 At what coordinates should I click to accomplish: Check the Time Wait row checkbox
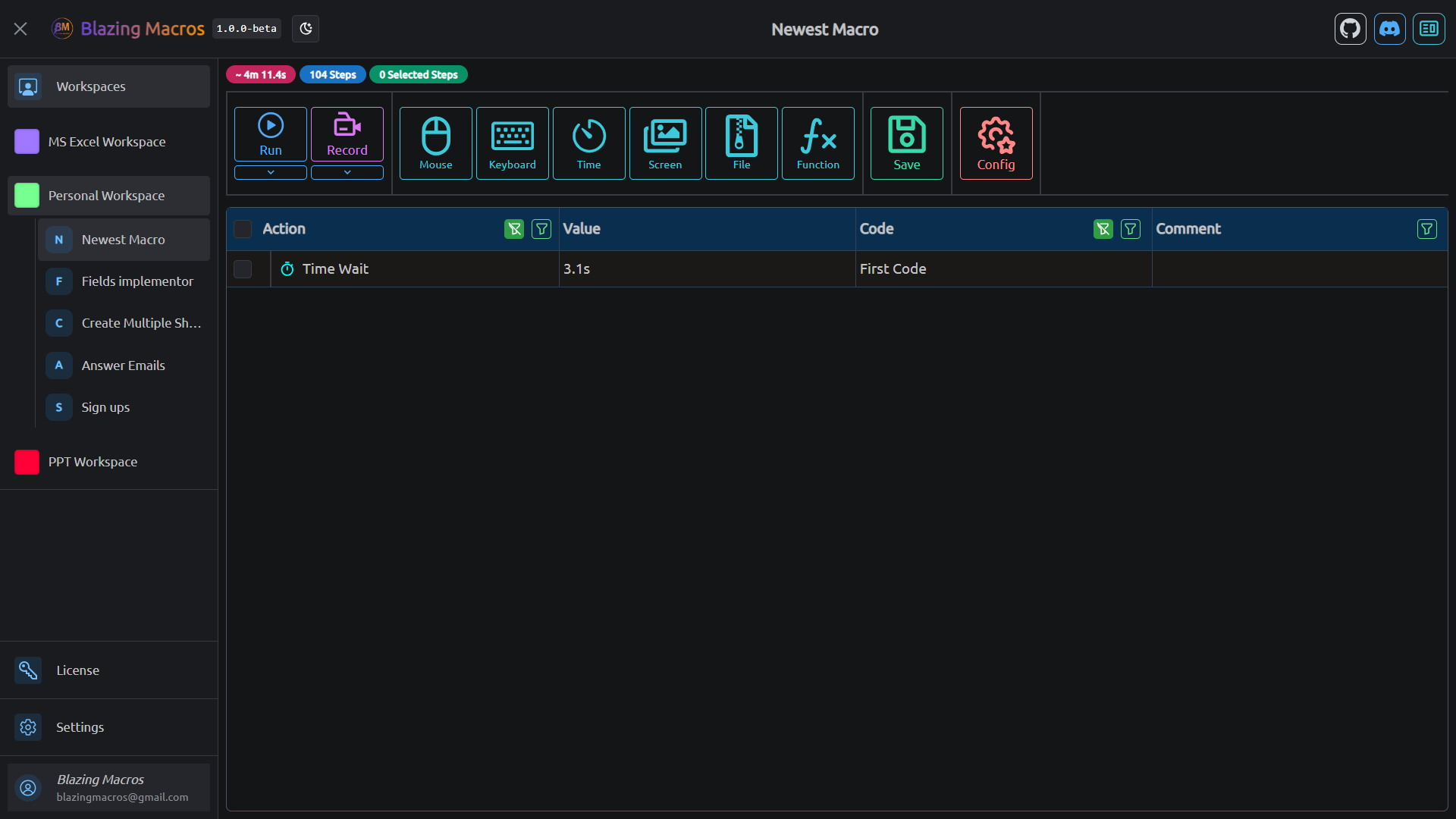click(243, 269)
